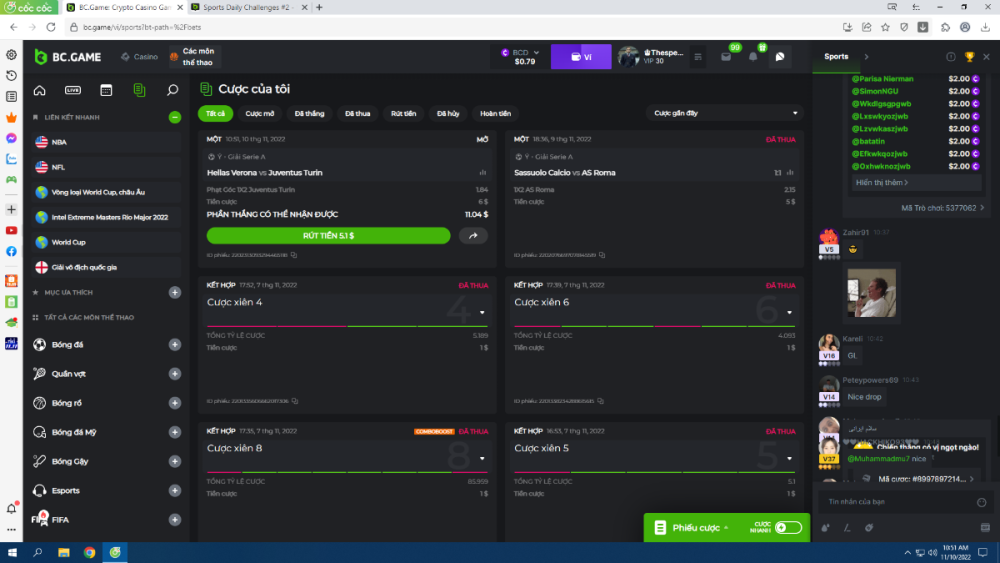Click the mail inbox icon in header

(x=726, y=57)
